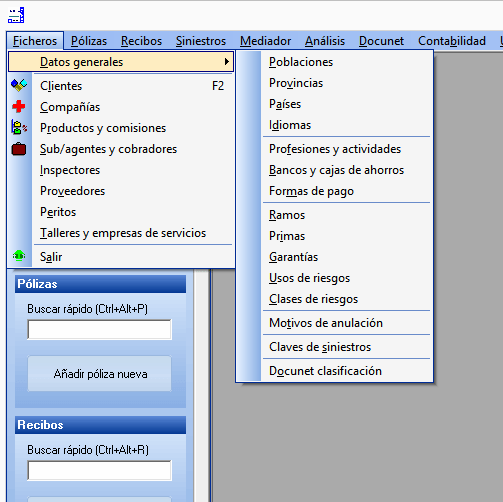This screenshot has height=502, width=503.
Task: Expand the Datos generales submenu arrow
Action: [227, 62]
